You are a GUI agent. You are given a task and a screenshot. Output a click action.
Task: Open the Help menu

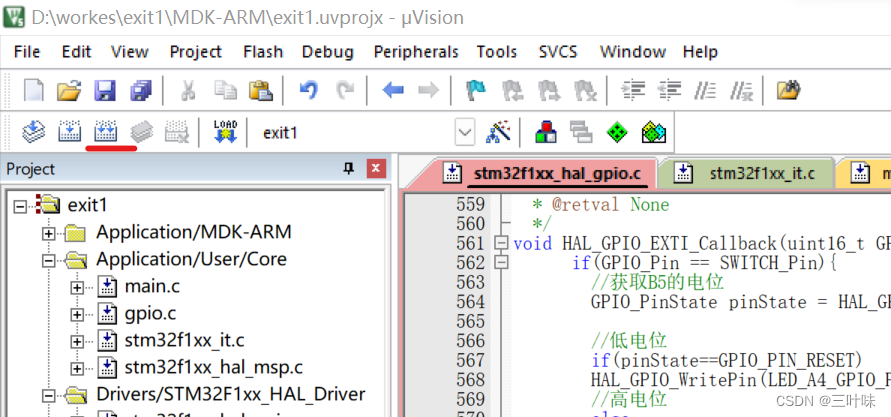(x=700, y=52)
